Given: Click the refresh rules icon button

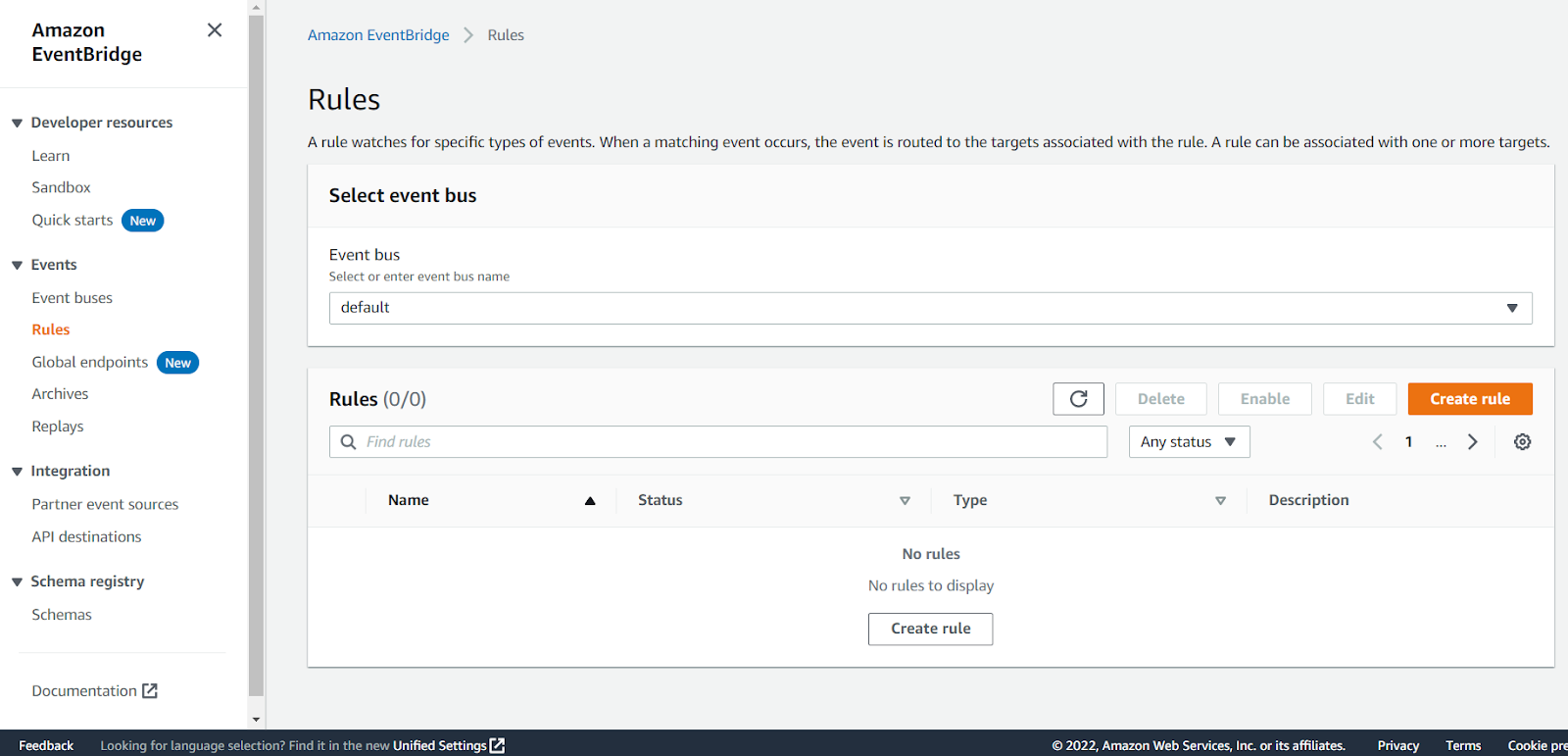Looking at the screenshot, I should (x=1078, y=399).
